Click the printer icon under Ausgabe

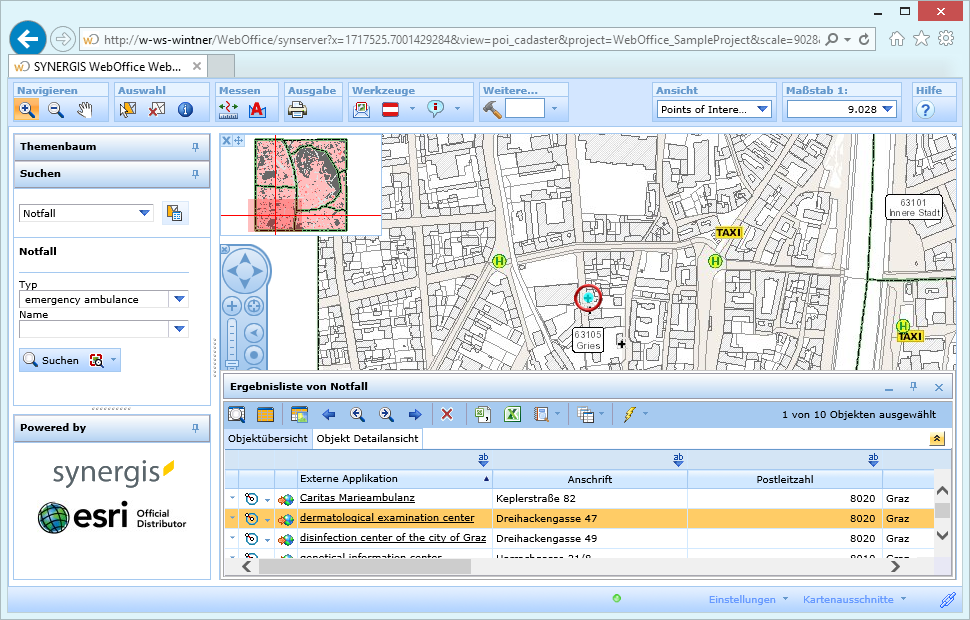coord(298,110)
